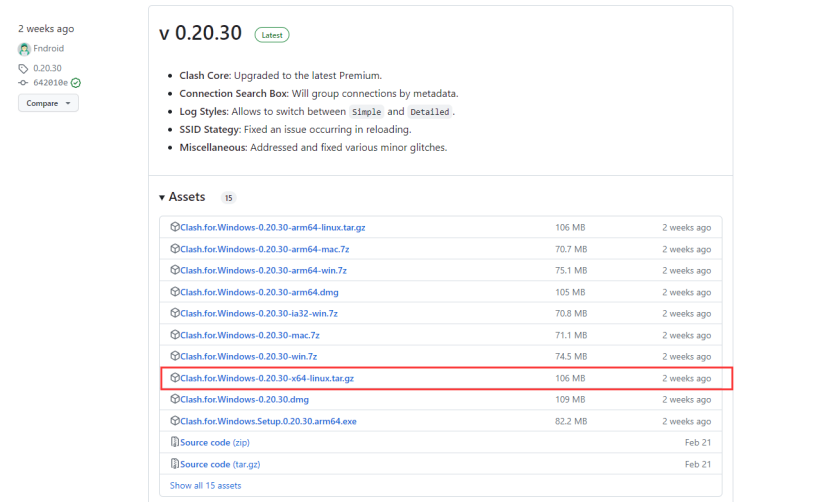Expand list with Show all 15 assets
The height and width of the screenshot is (502, 827).
(205, 486)
